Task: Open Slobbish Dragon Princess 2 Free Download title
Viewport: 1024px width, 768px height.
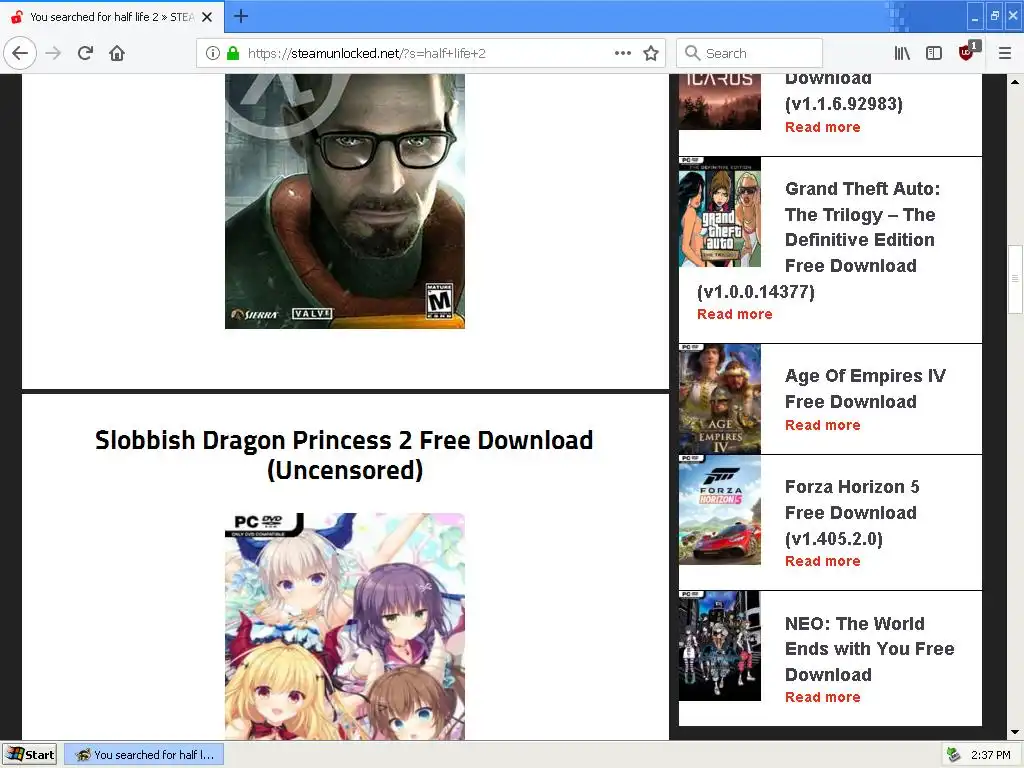Action: (x=344, y=455)
